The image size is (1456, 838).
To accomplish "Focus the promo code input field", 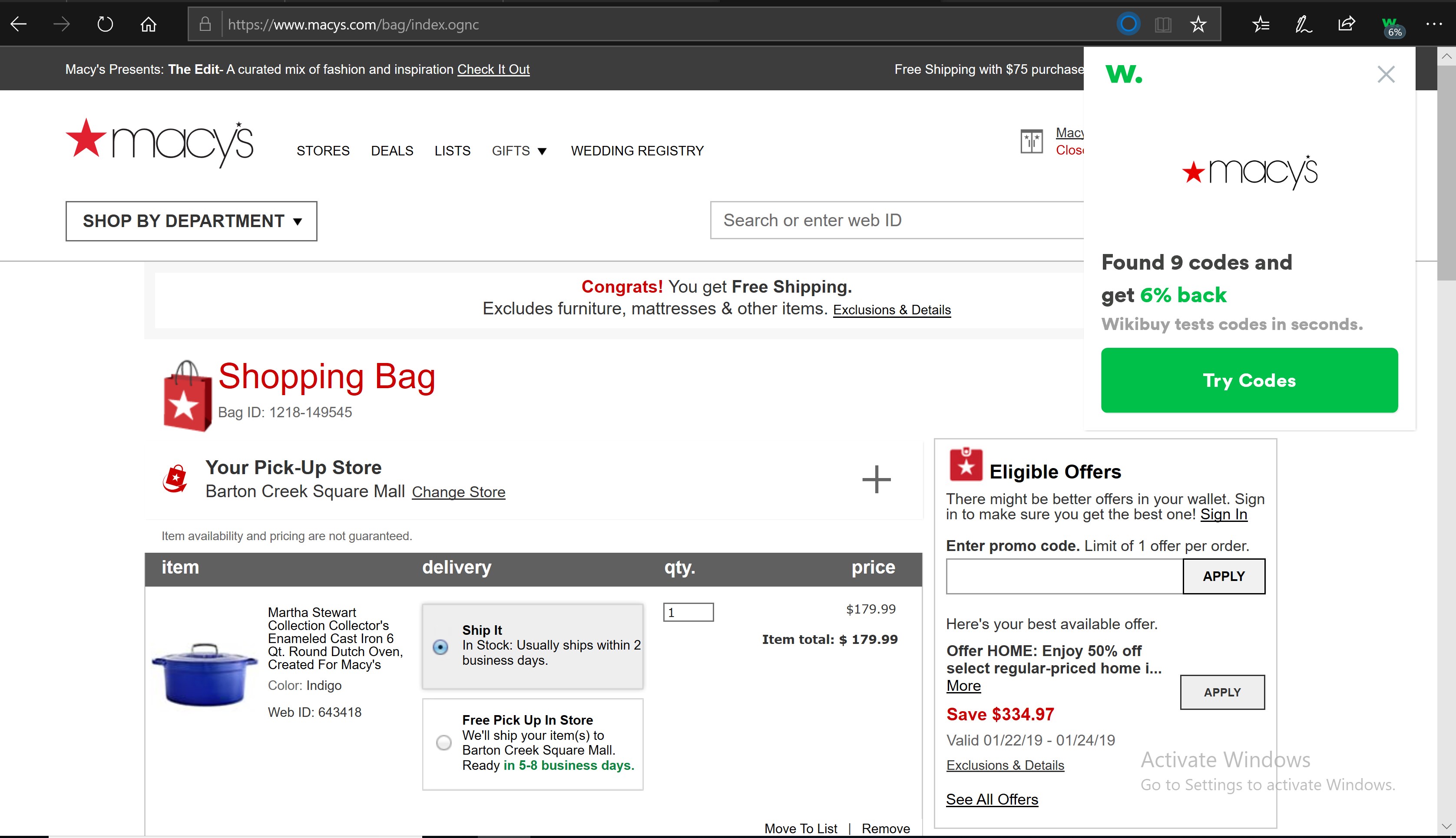I will coord(1065,576).
